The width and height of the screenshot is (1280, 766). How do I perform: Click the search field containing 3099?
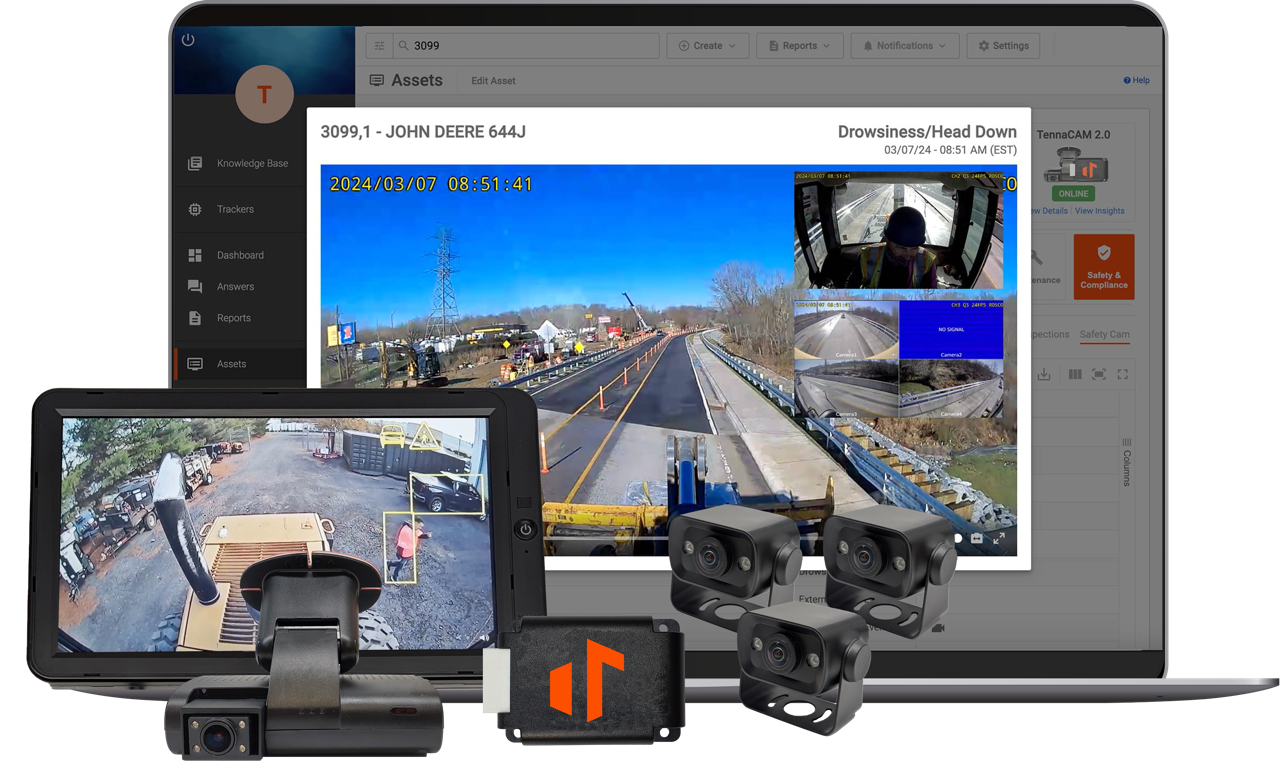tap(526, 46)
